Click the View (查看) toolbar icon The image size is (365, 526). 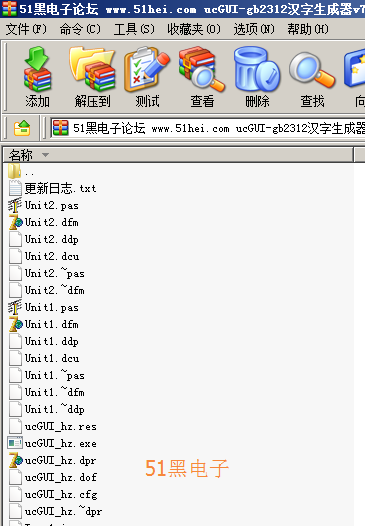tap(202, 76)
